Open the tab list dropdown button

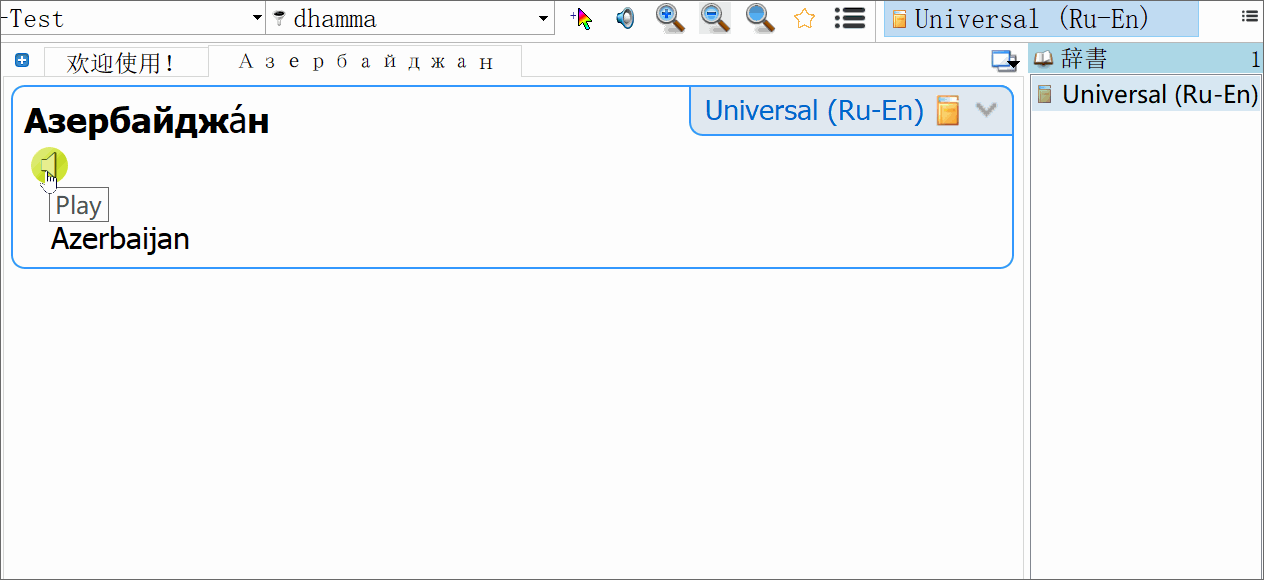1004,62
